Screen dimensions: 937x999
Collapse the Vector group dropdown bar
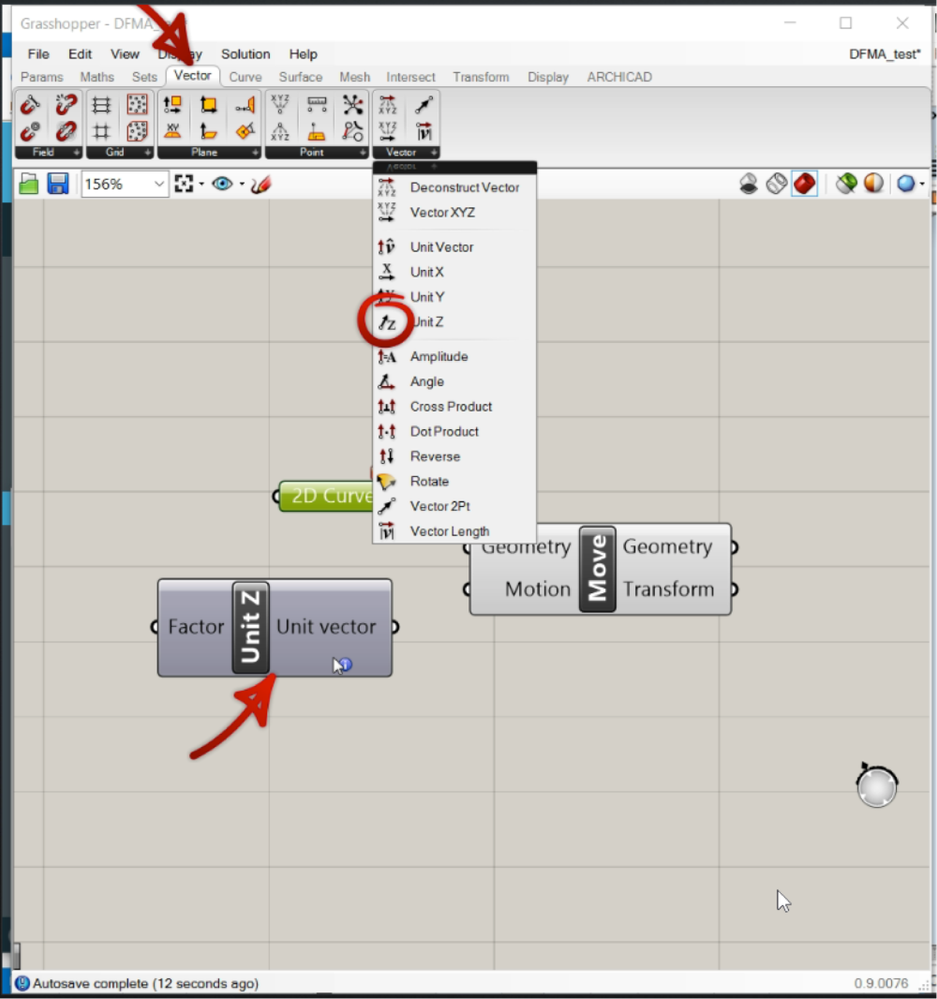tap(454, 167)
